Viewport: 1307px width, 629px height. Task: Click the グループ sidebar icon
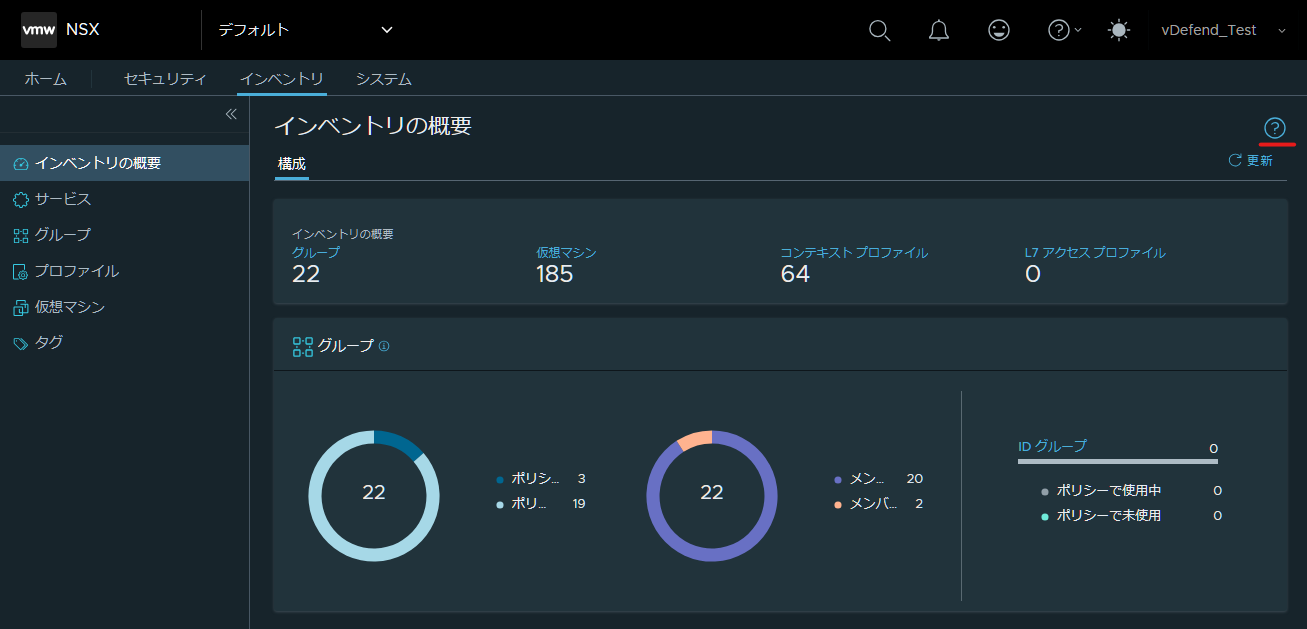pos(21,235)
